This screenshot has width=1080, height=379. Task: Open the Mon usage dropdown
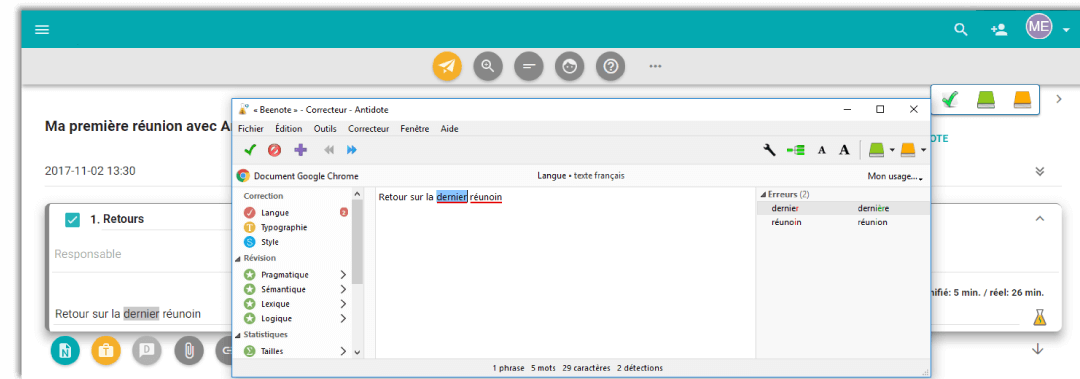[x=895, y=176]
